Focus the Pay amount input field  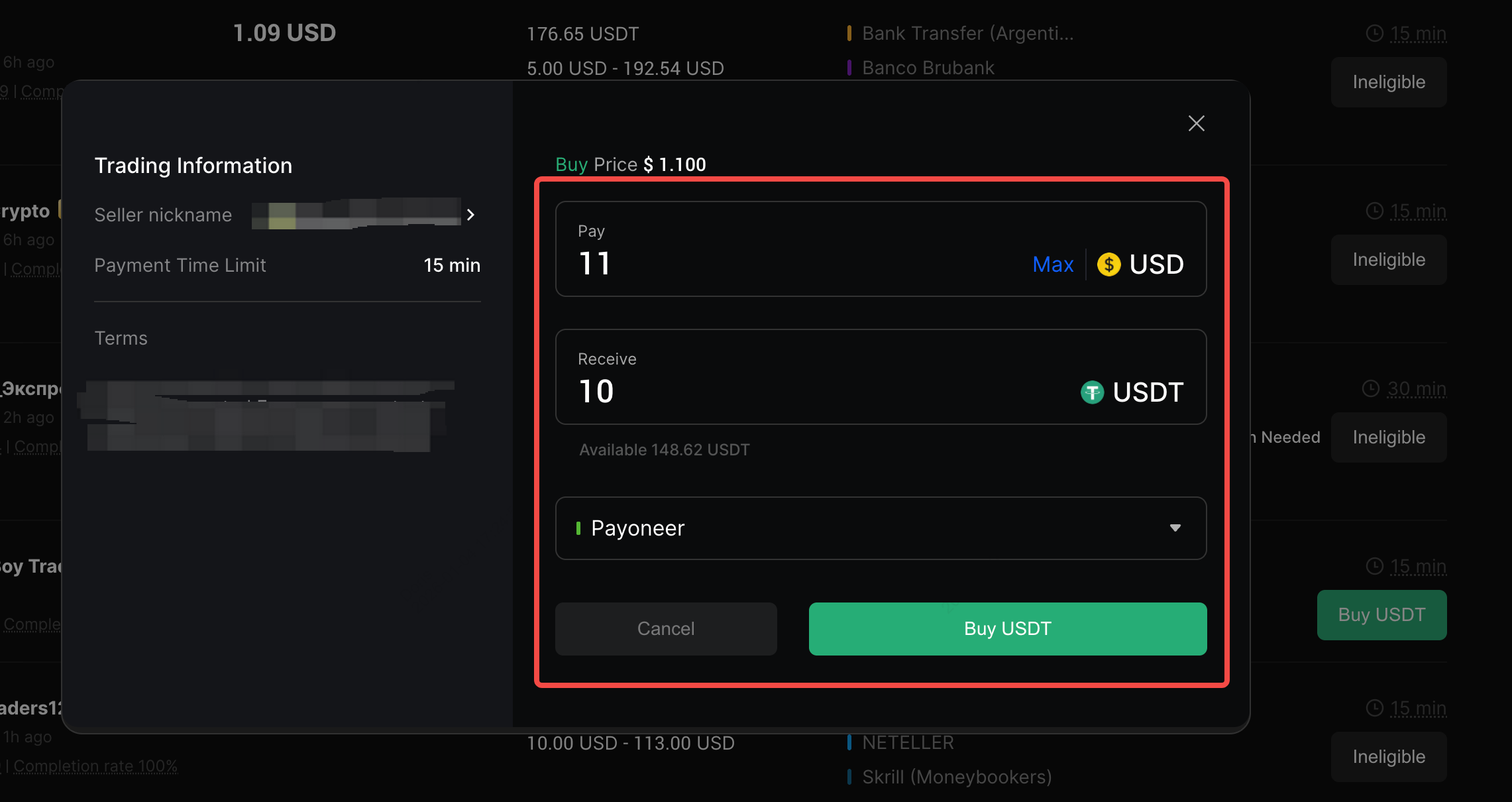(795, 263)
